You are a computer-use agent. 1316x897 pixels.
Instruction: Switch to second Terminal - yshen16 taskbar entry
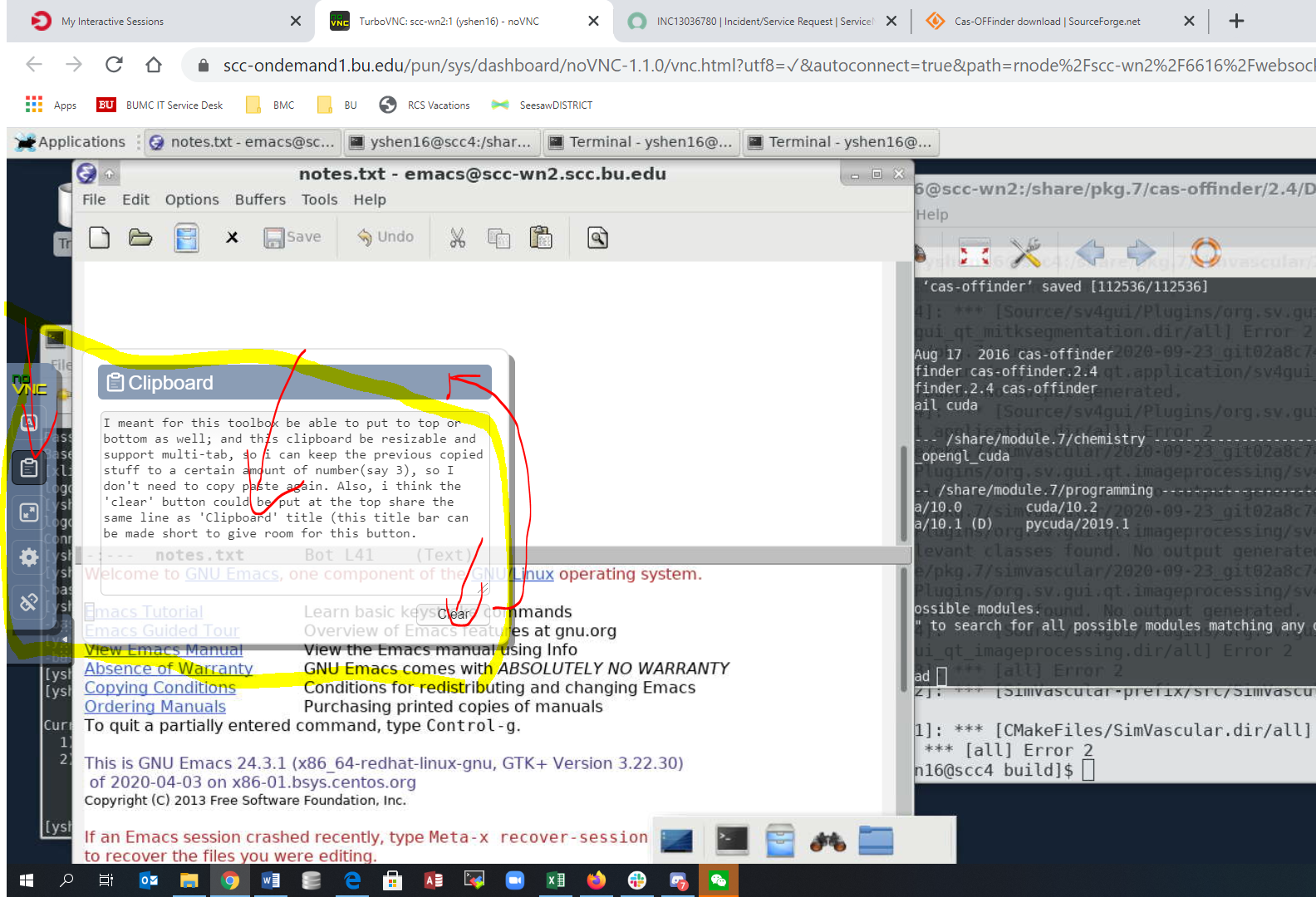click(841, 142)
